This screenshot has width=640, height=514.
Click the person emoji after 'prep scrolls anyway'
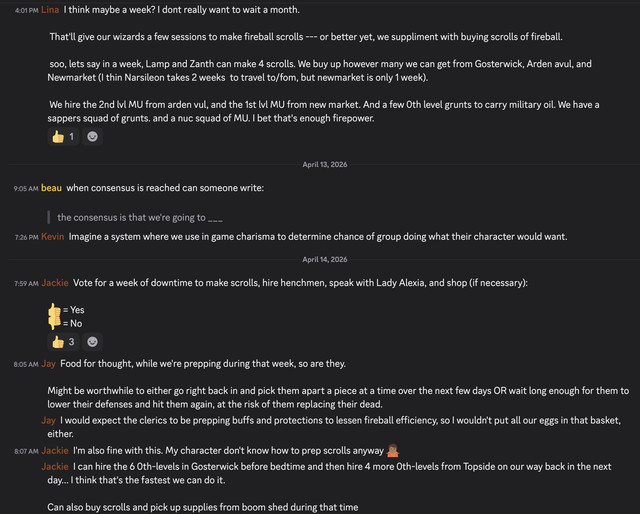(x=392, y=451)
